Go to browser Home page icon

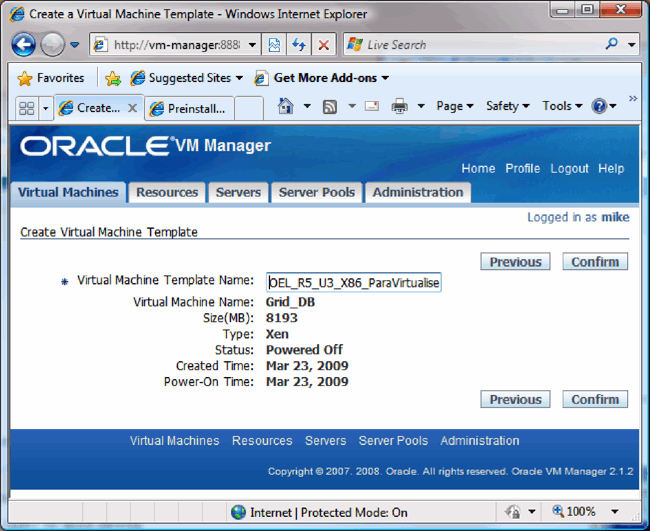[286, 106]
